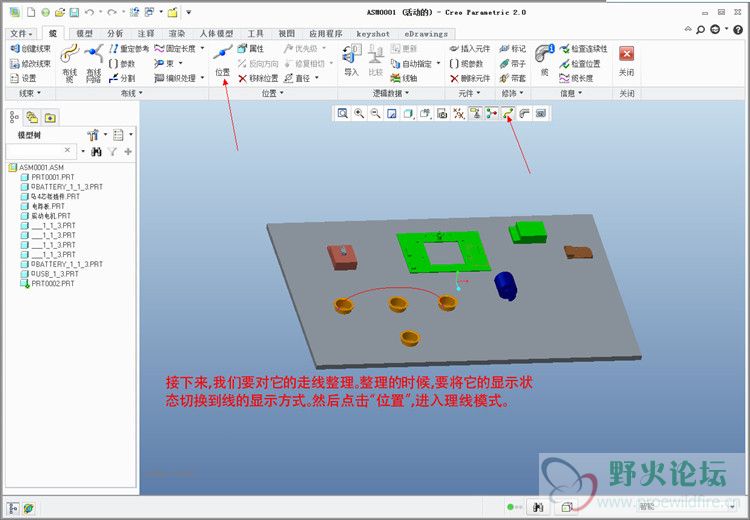Select PRT0001.PRT in model tree
This screenshot has width=750, height=520.
tap(47, 177)
